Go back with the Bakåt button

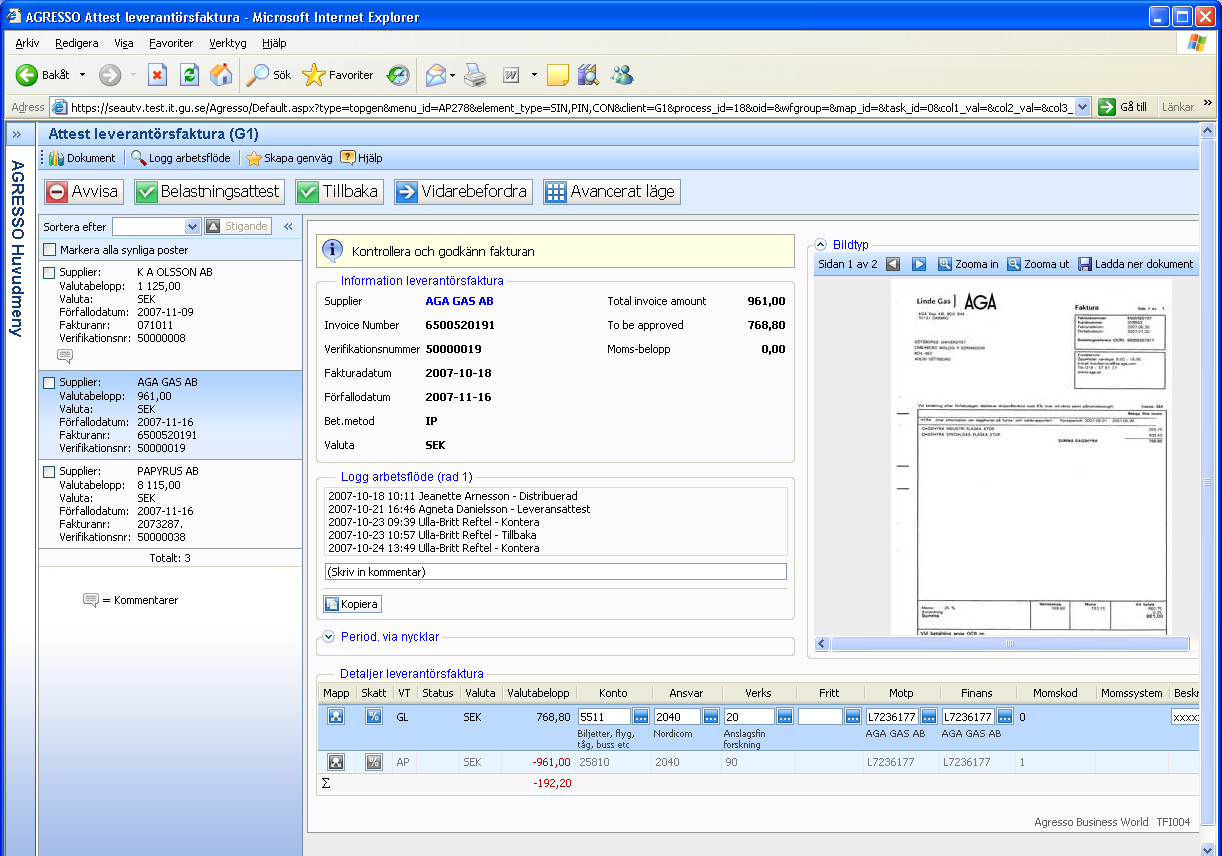point(44,75)
